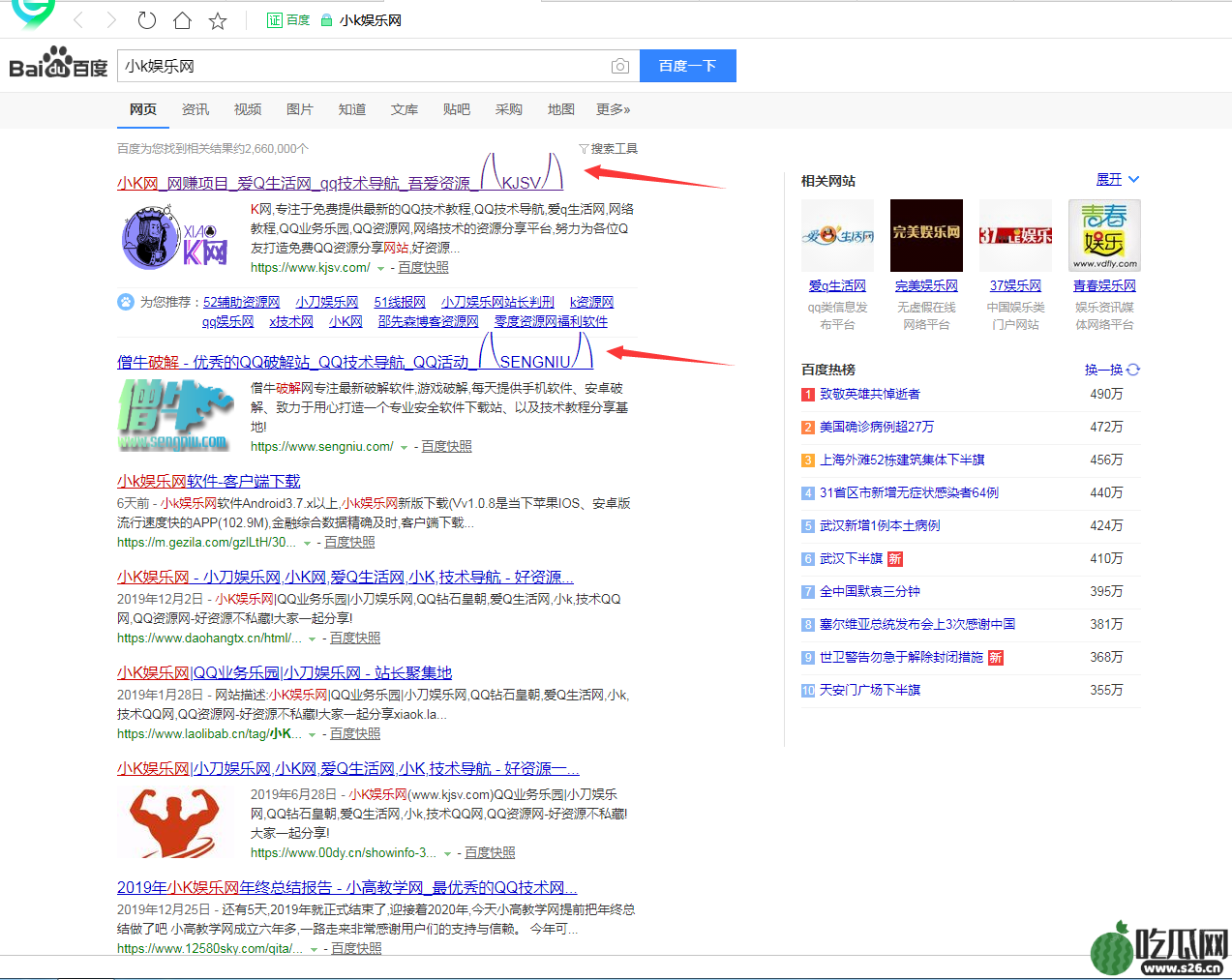Bookmark this page with the star icon

click(x=218, y=20)
